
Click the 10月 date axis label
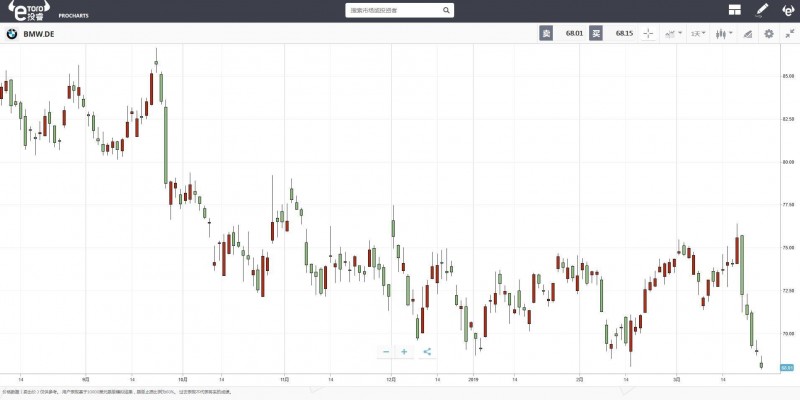[183, 379]
